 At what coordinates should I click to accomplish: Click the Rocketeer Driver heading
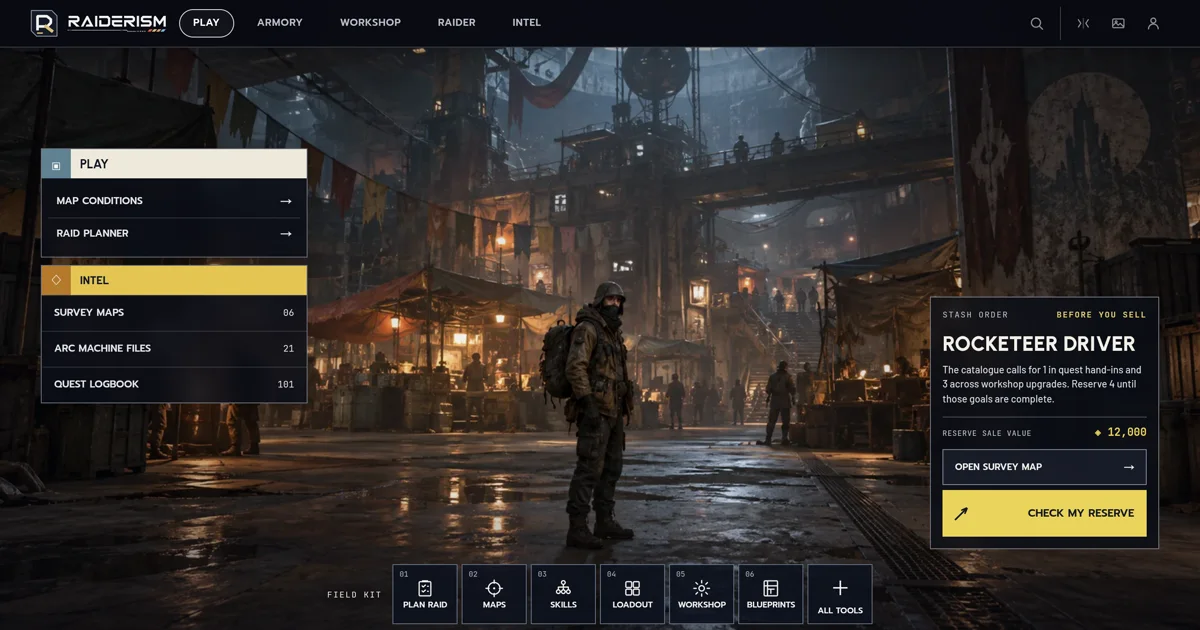tap(1039, 344)
